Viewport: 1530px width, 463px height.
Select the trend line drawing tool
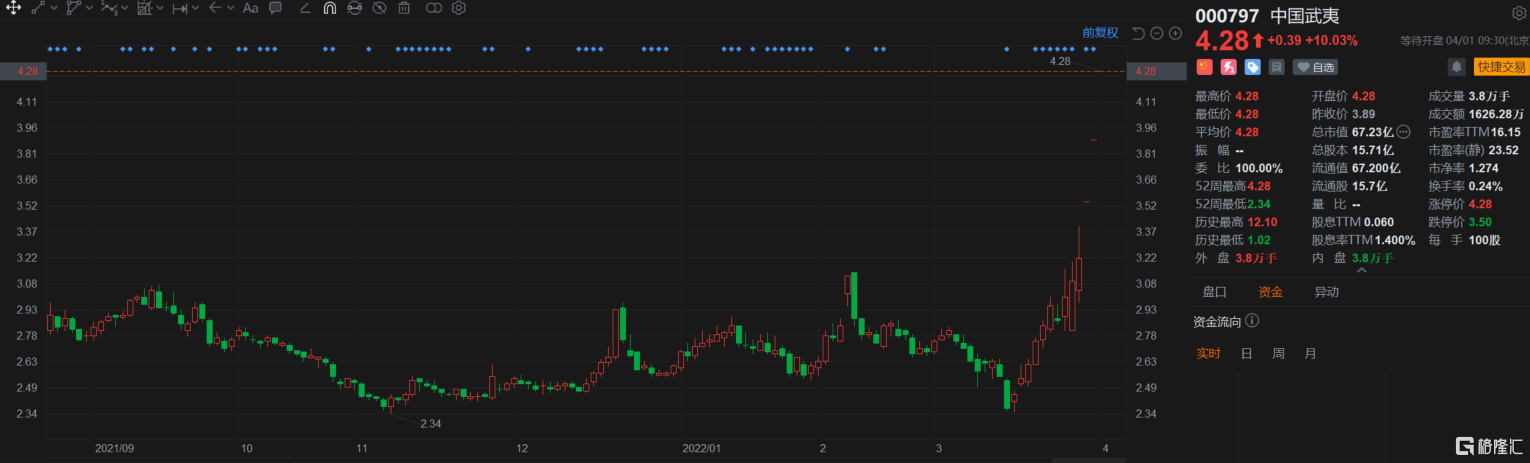(x=38, y=8)
